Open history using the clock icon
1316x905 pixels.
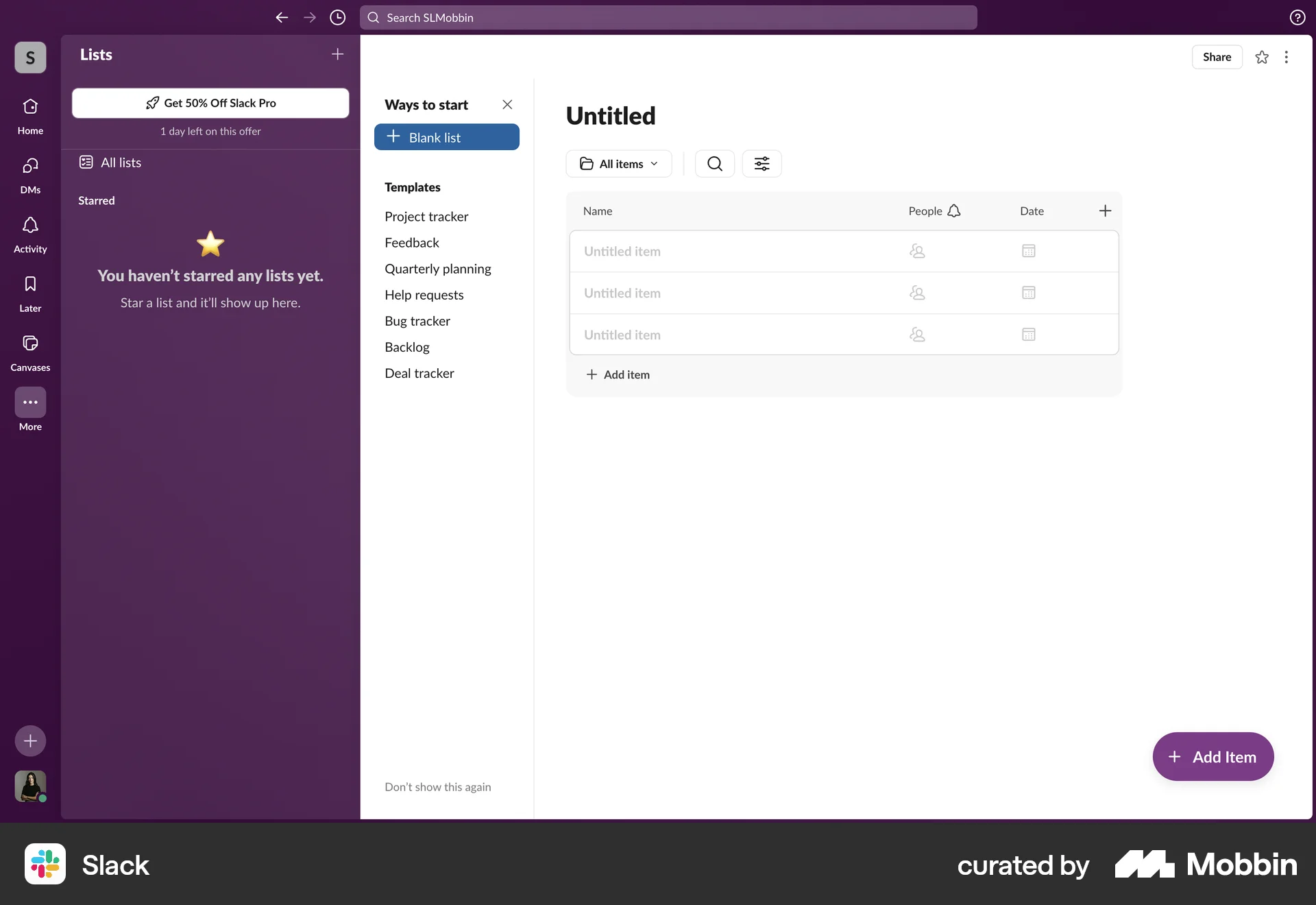337,18
